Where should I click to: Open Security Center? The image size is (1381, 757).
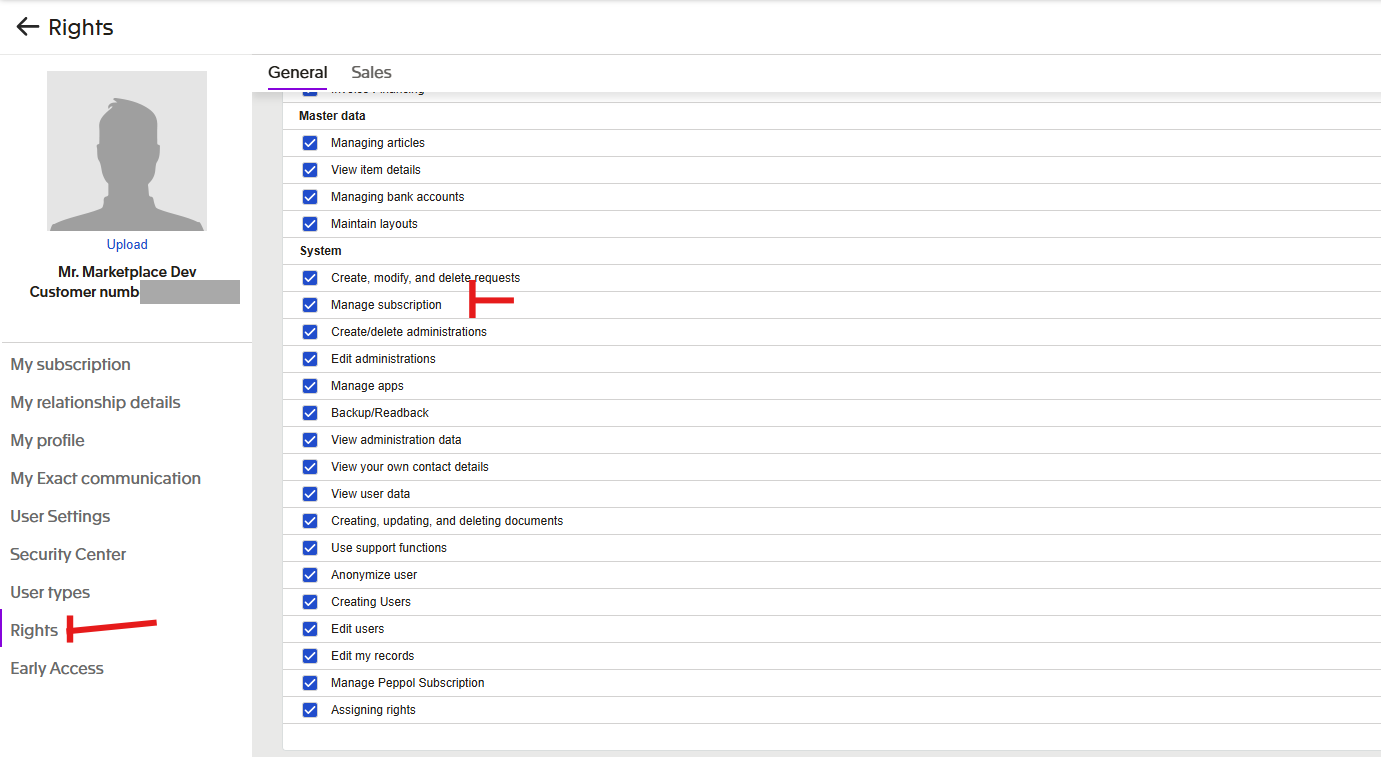pos(68,554)
